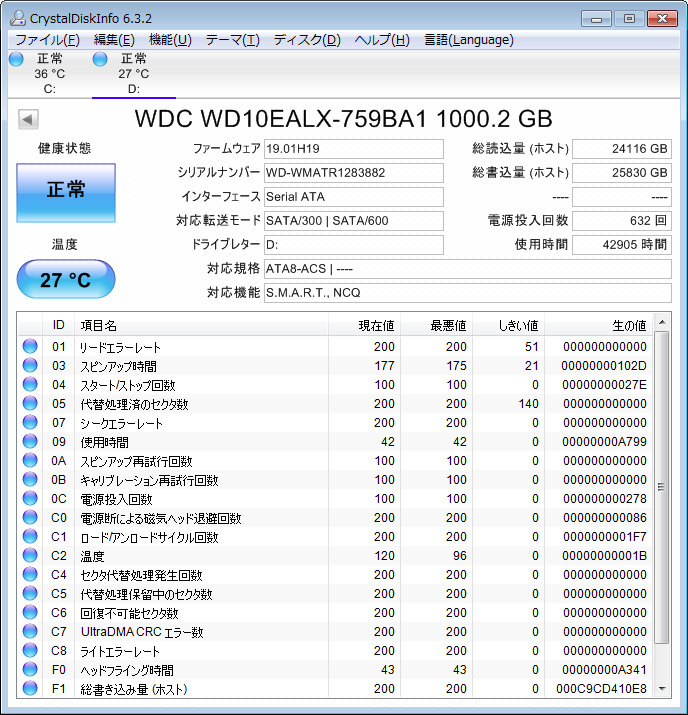This screenshot has height=715, width=688.
Task: Select raw value 000C9CD410E8 in row F1
Action: click(x=601, y=689)
